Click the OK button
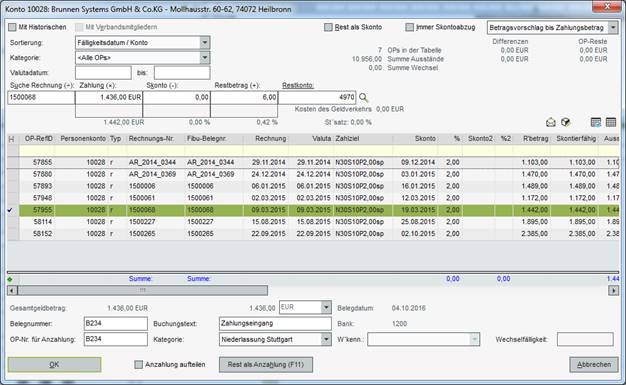 coord(54,365)
